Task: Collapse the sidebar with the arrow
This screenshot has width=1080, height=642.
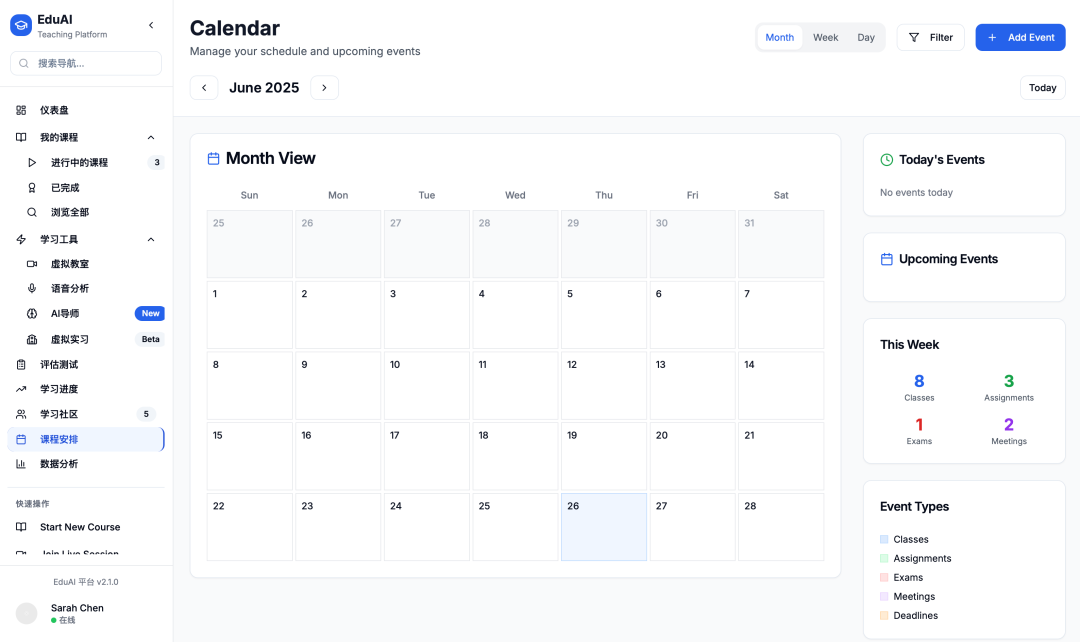Action: (151, 25)
